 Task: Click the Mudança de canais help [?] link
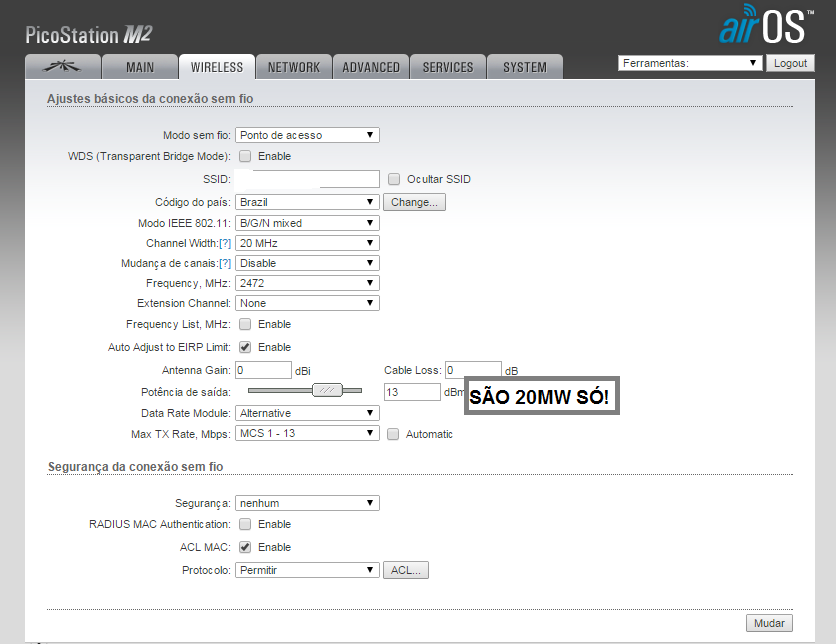[x=225, y=263]
